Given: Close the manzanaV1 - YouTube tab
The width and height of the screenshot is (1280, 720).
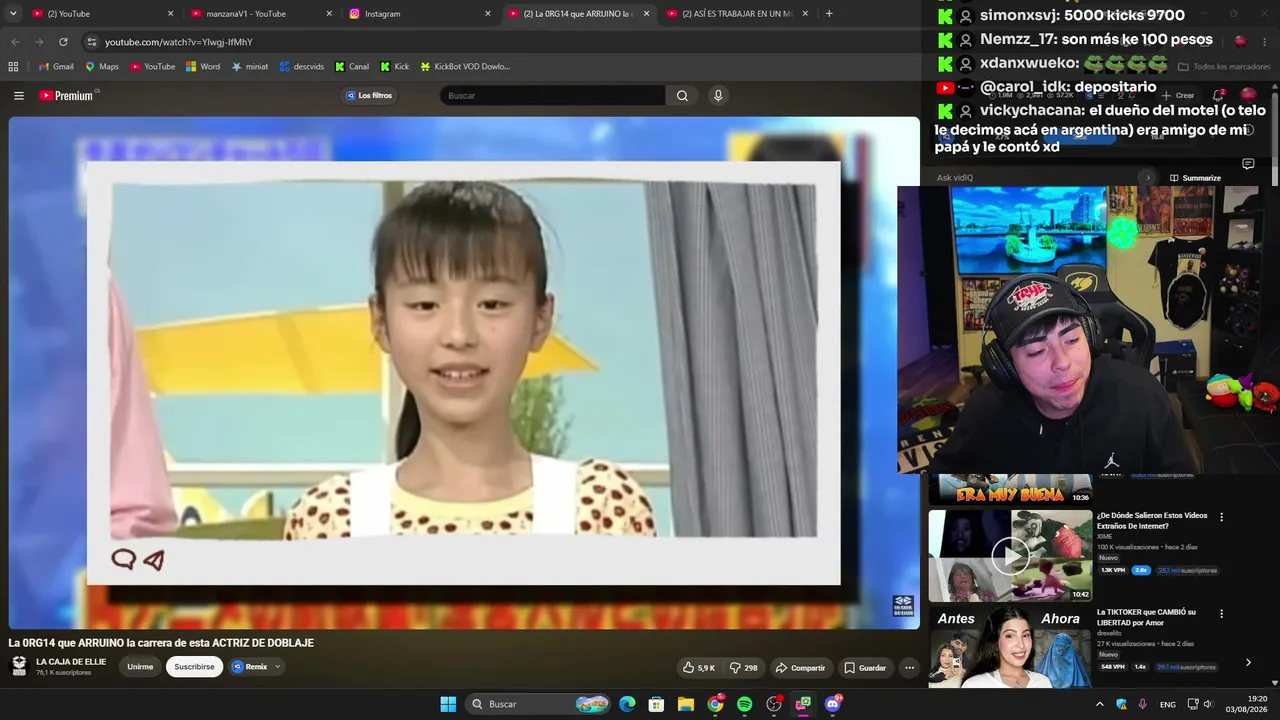Looking at the screenshot, I should (329, 14).
